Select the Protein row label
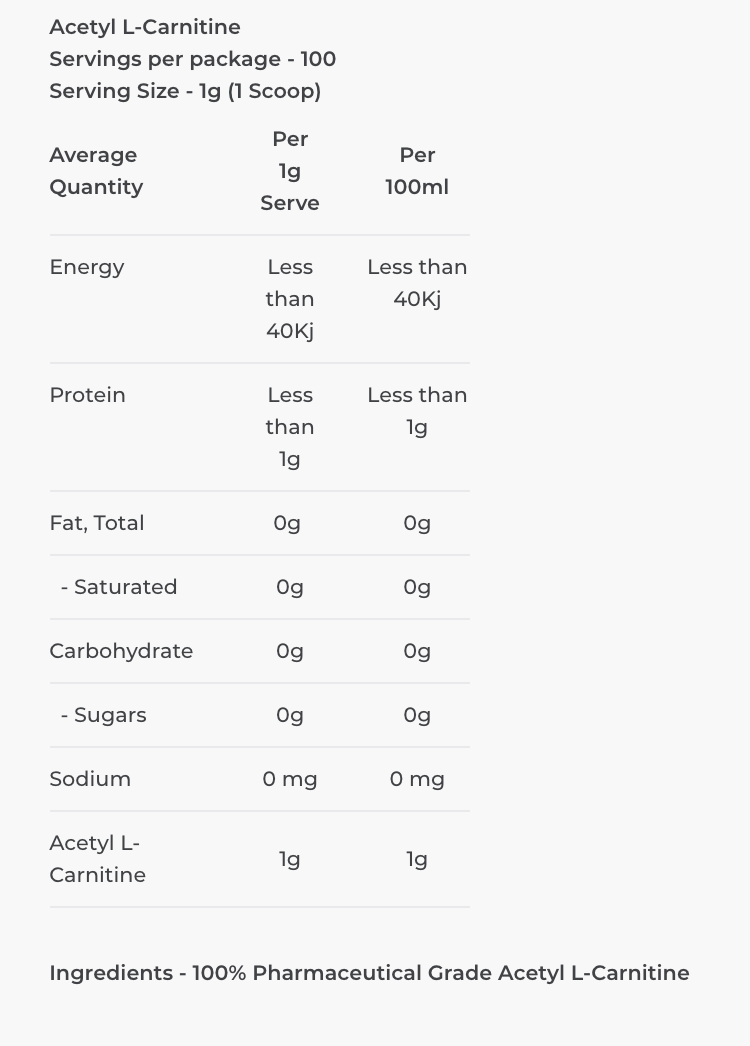 click(87, 395)
